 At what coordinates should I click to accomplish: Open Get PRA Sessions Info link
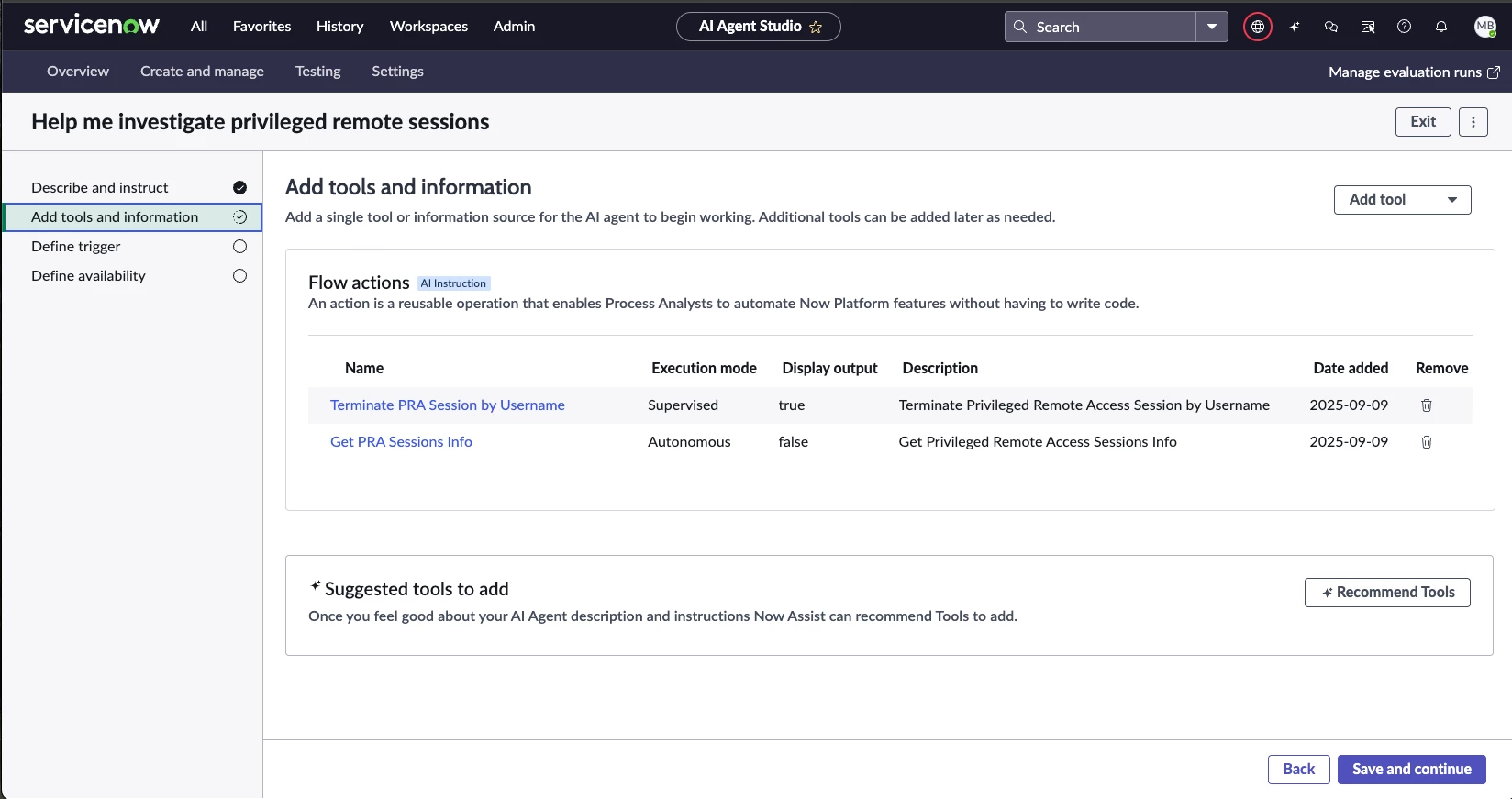pos(401,442)
